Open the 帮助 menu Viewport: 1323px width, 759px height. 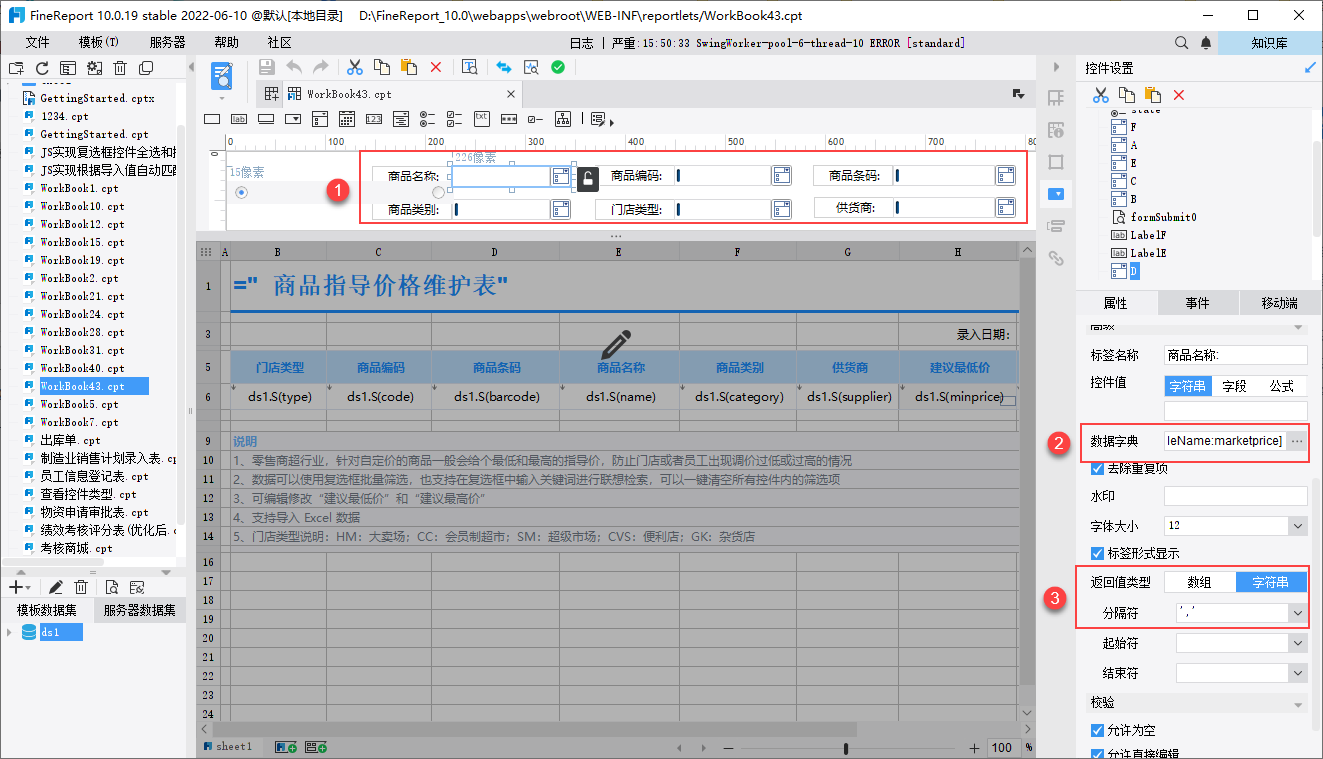coord(226,43)
